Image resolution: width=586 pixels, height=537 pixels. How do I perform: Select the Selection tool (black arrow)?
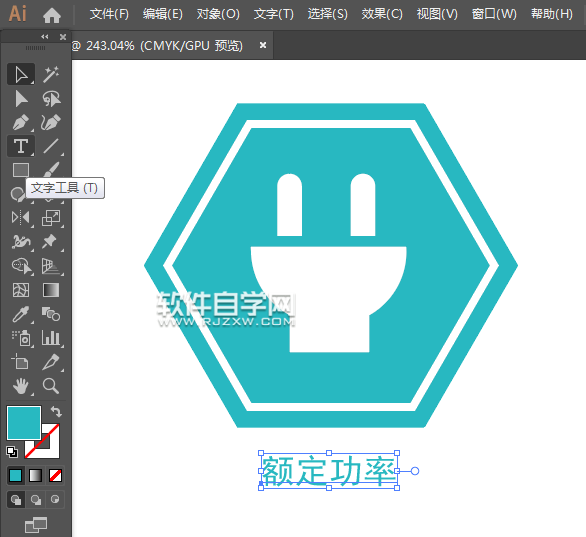pos(21,74)
